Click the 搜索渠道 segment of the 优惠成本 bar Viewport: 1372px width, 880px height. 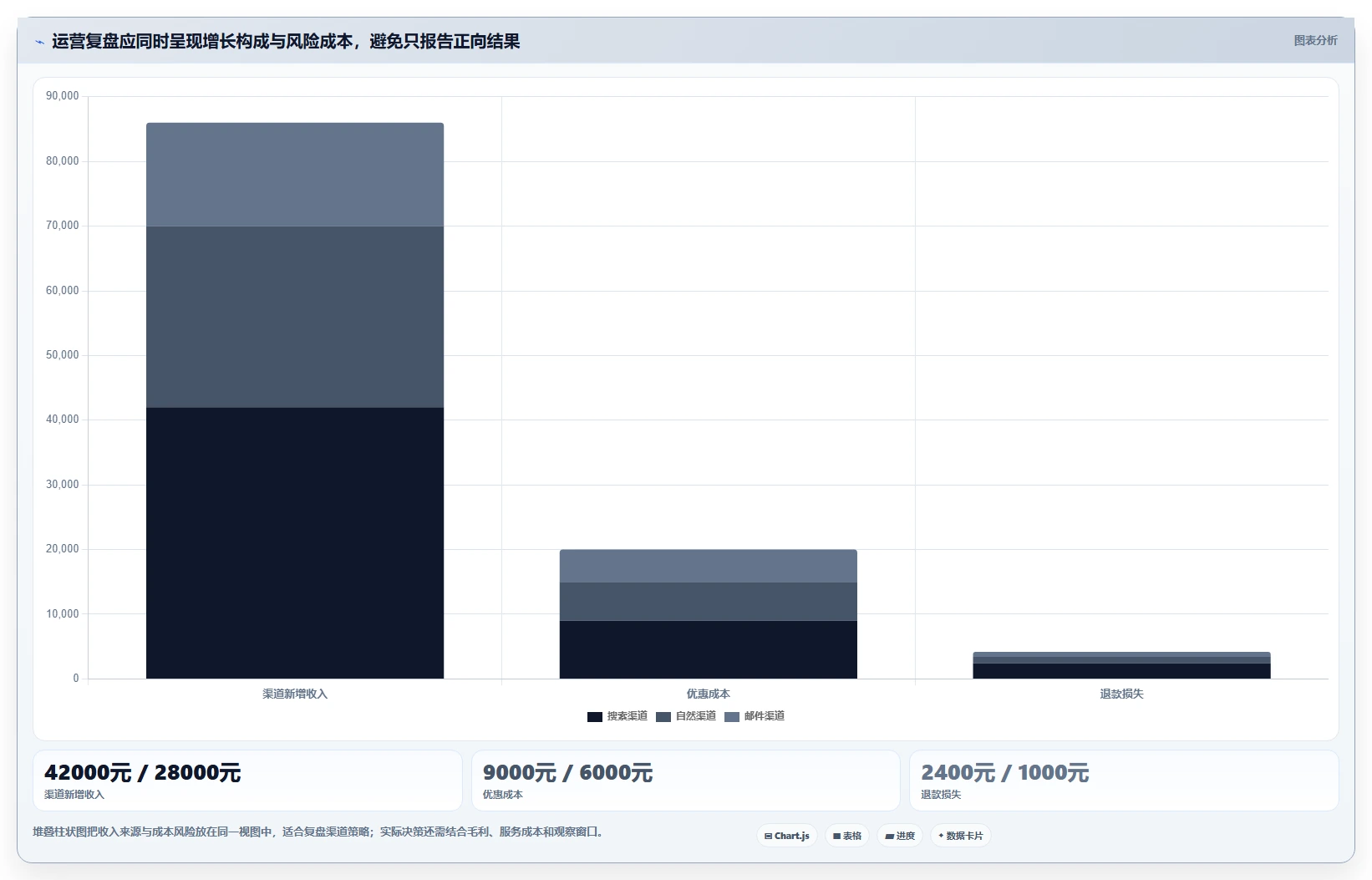(x=709, y=649)
